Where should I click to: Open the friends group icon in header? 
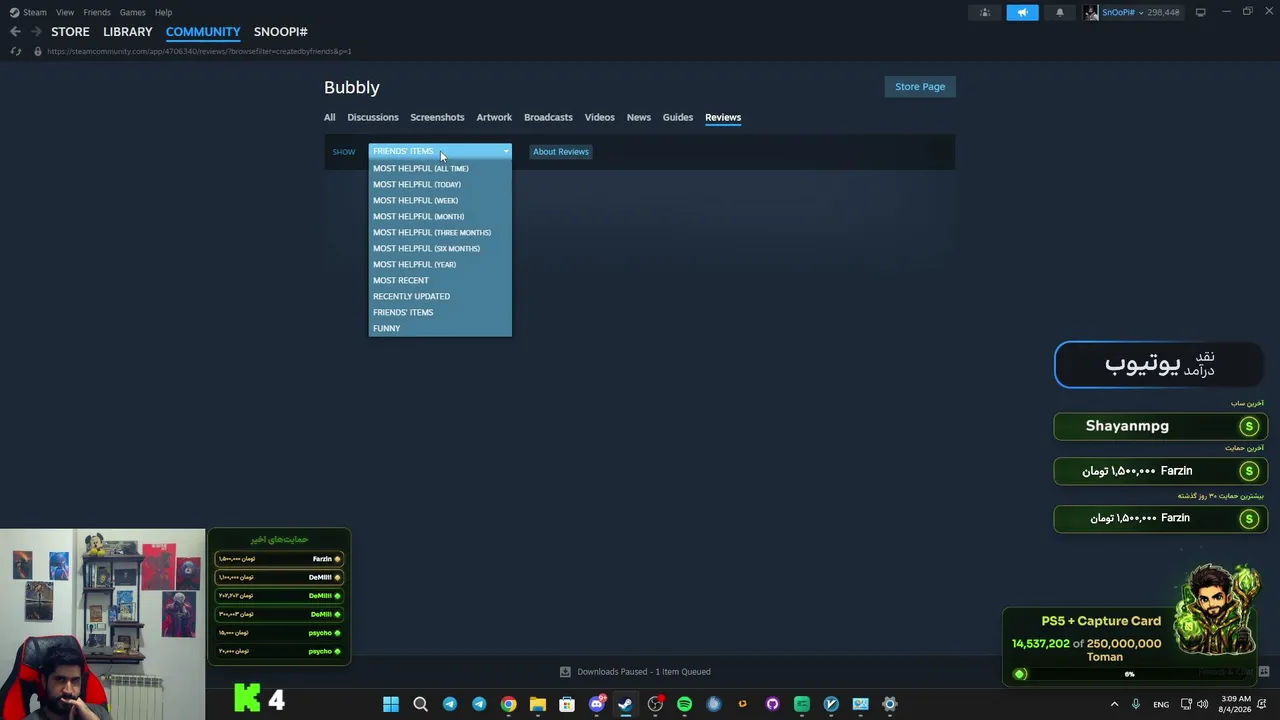985,13
